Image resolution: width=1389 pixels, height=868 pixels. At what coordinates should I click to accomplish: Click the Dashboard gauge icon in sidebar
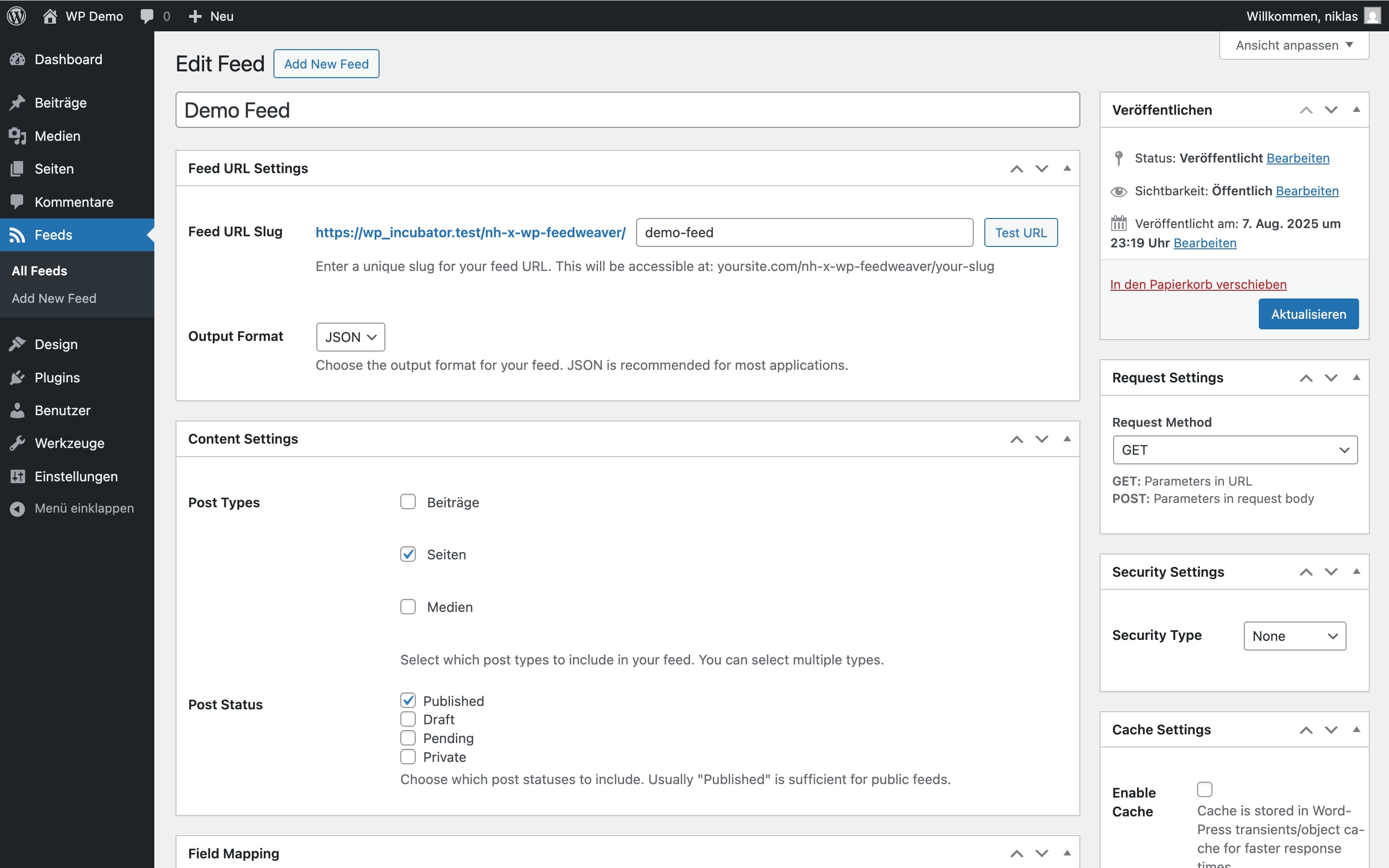[x=17, y=59]
